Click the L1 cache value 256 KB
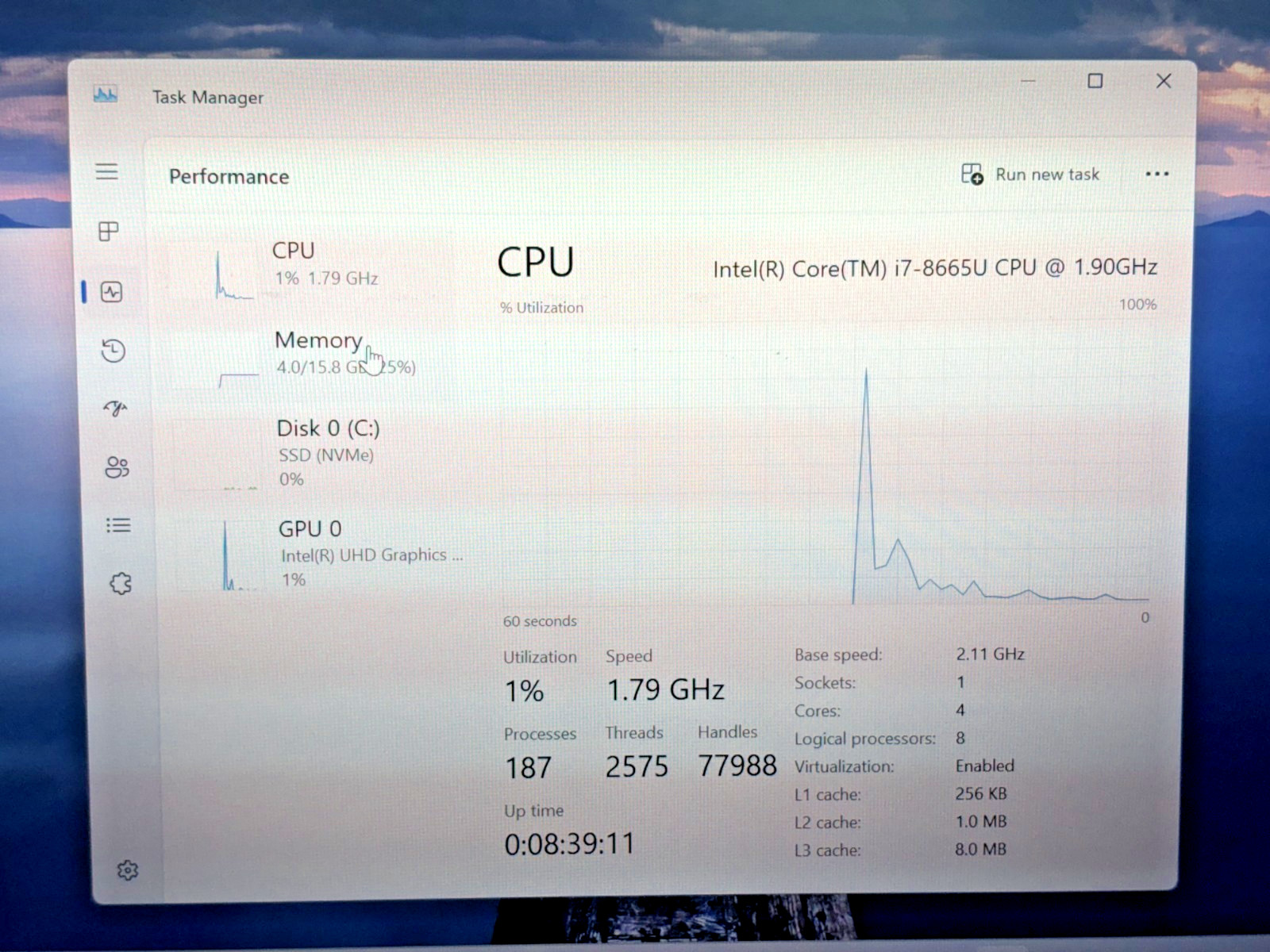The height and width of the screenshot is (952, 1270). 981,793
